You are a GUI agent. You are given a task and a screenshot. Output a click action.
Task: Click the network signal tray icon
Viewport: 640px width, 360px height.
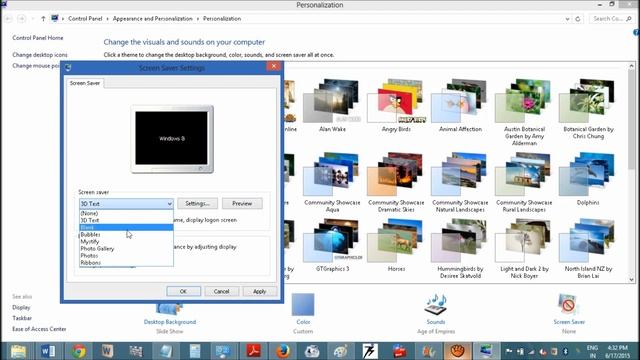[531, 351]
